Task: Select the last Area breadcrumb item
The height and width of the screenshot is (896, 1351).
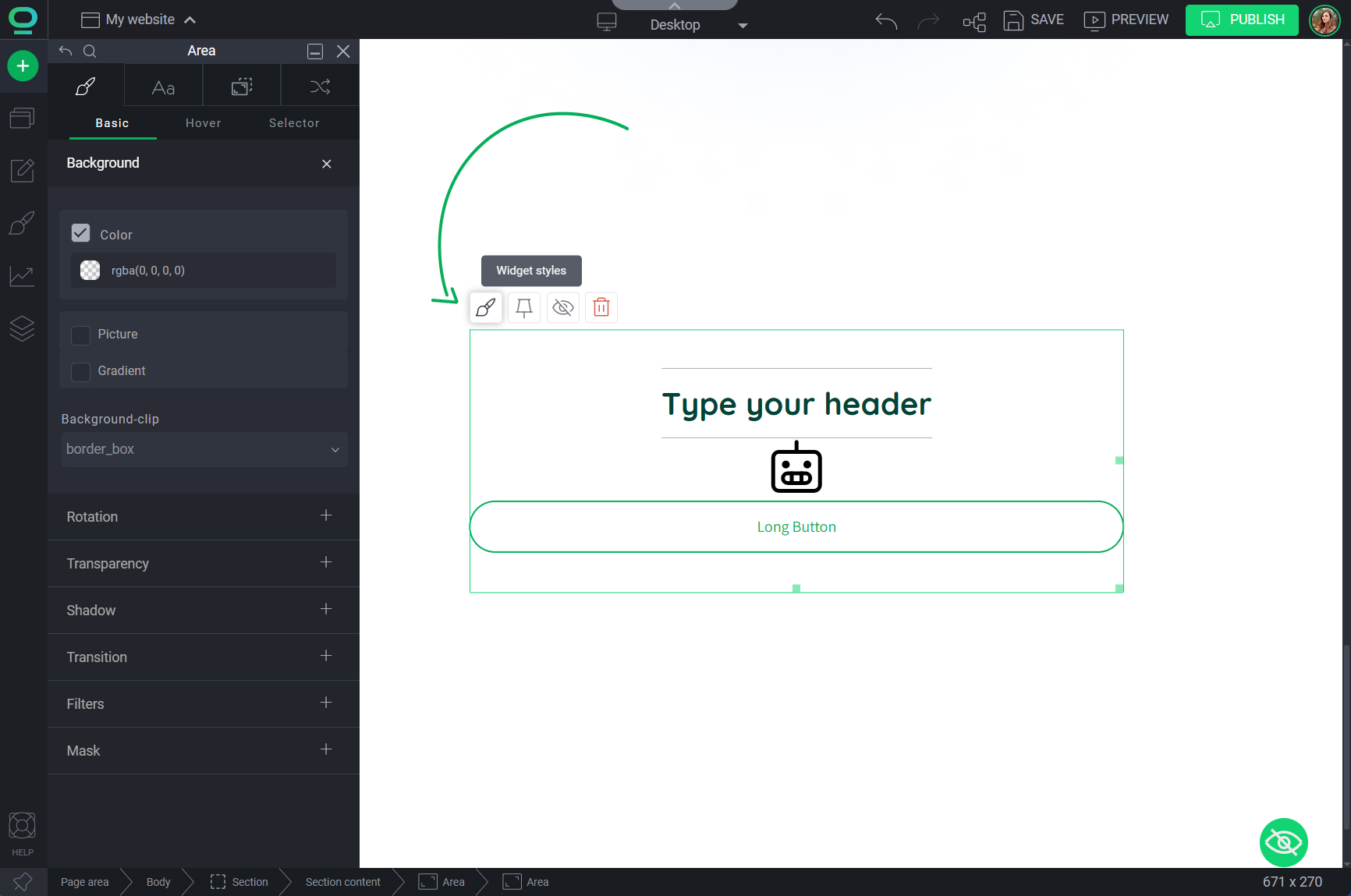Action: (526, 882)
